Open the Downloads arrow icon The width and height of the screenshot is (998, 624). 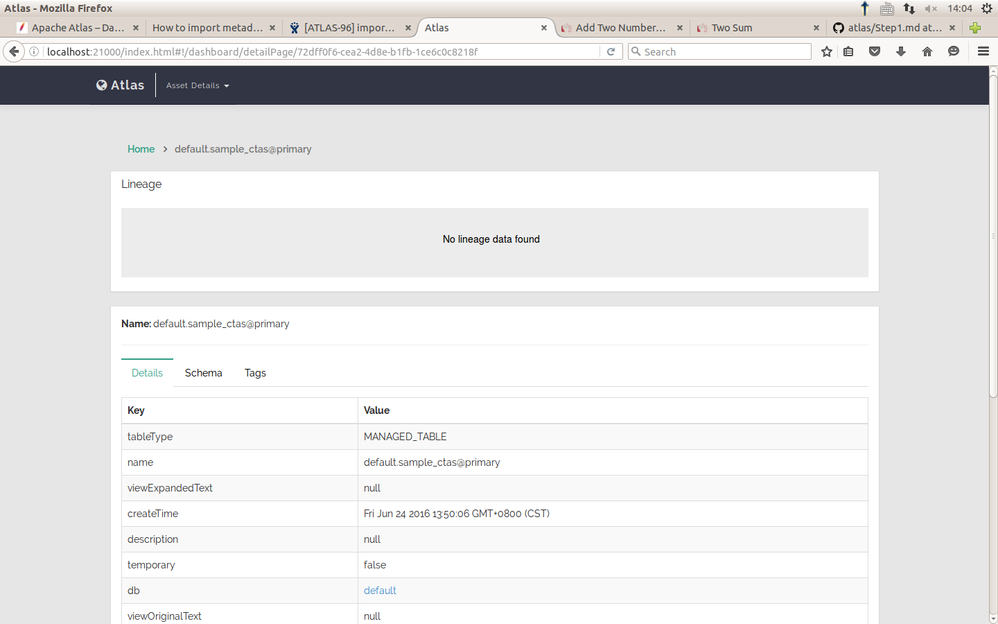point(901,52)
